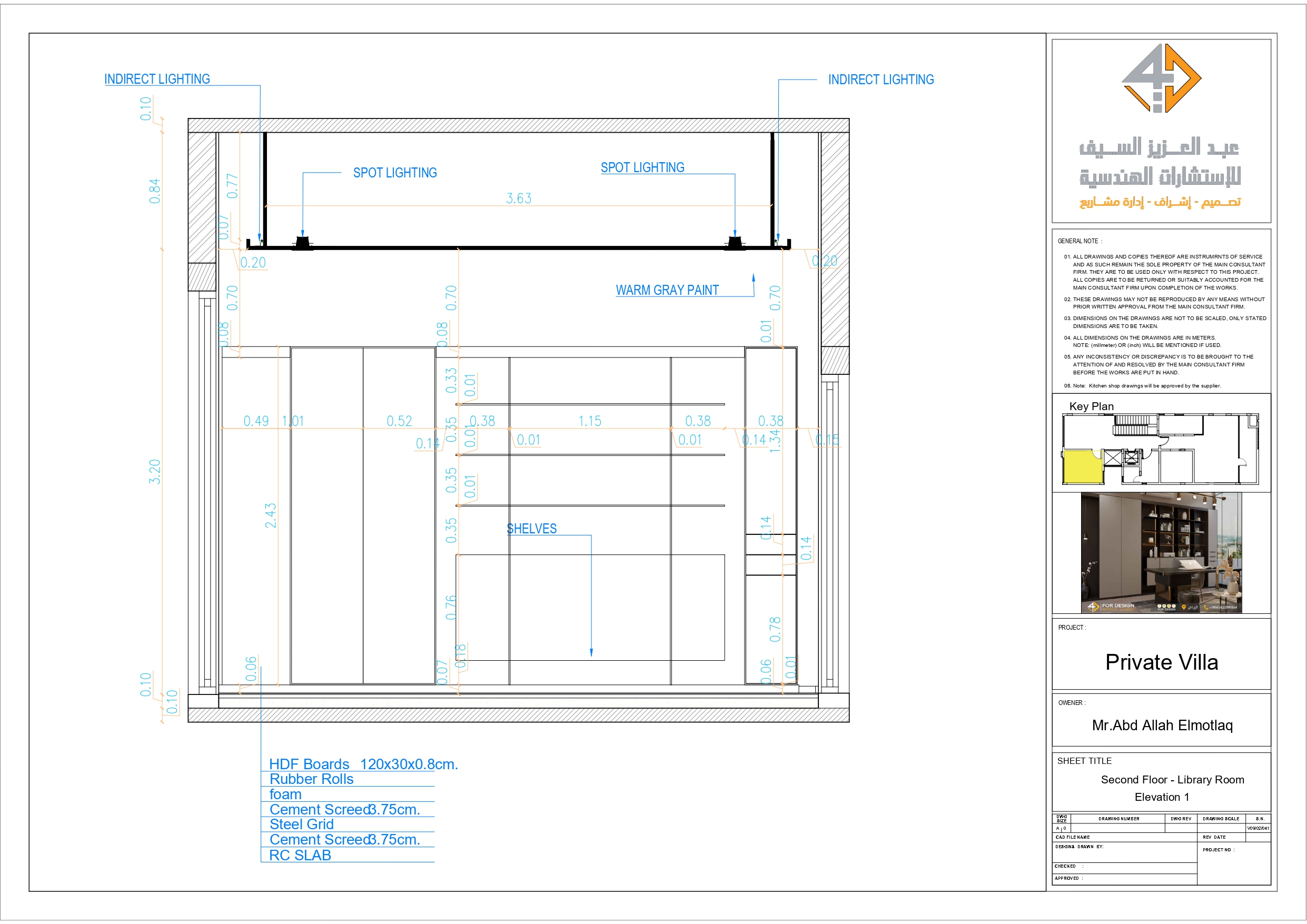The image size is (1307, 924).
Task: Select the Private Villa project title
Action: [x=1161, y=662]
